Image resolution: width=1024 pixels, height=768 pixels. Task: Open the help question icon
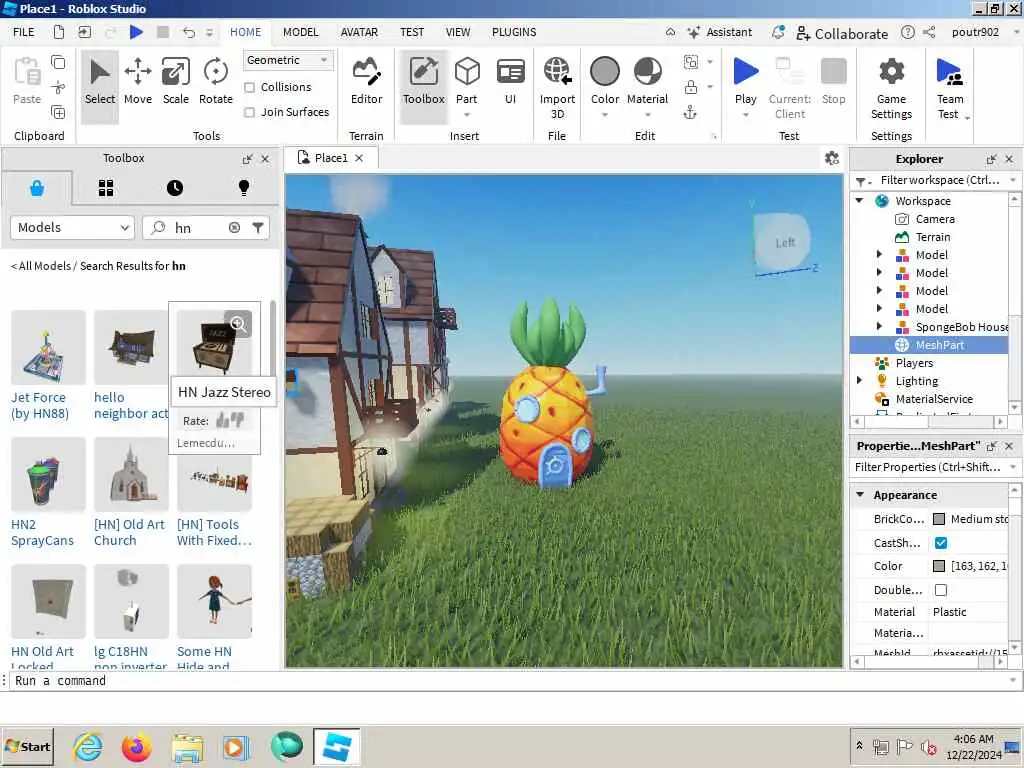[907, 32]
